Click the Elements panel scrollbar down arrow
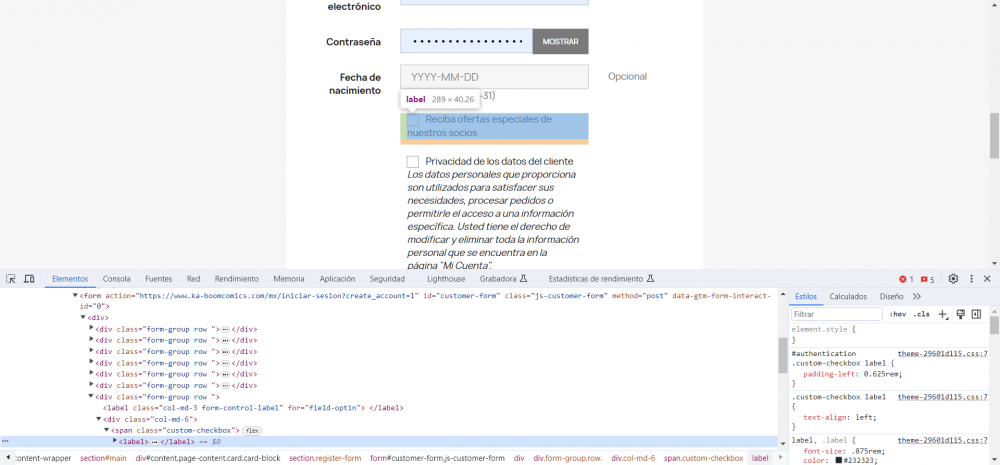This screenshot has width=1000, height=465. (783, 443)
